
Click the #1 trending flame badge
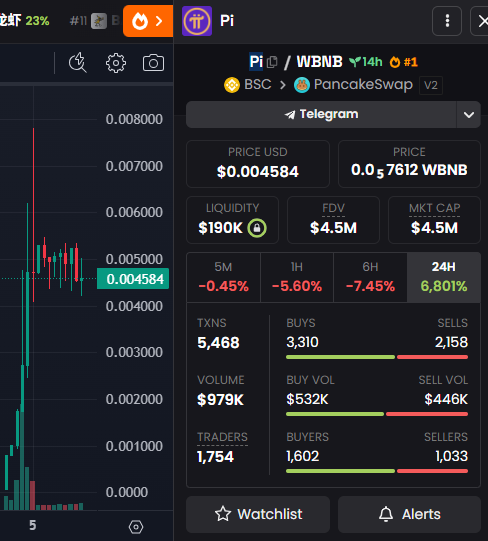coord(404,62)
